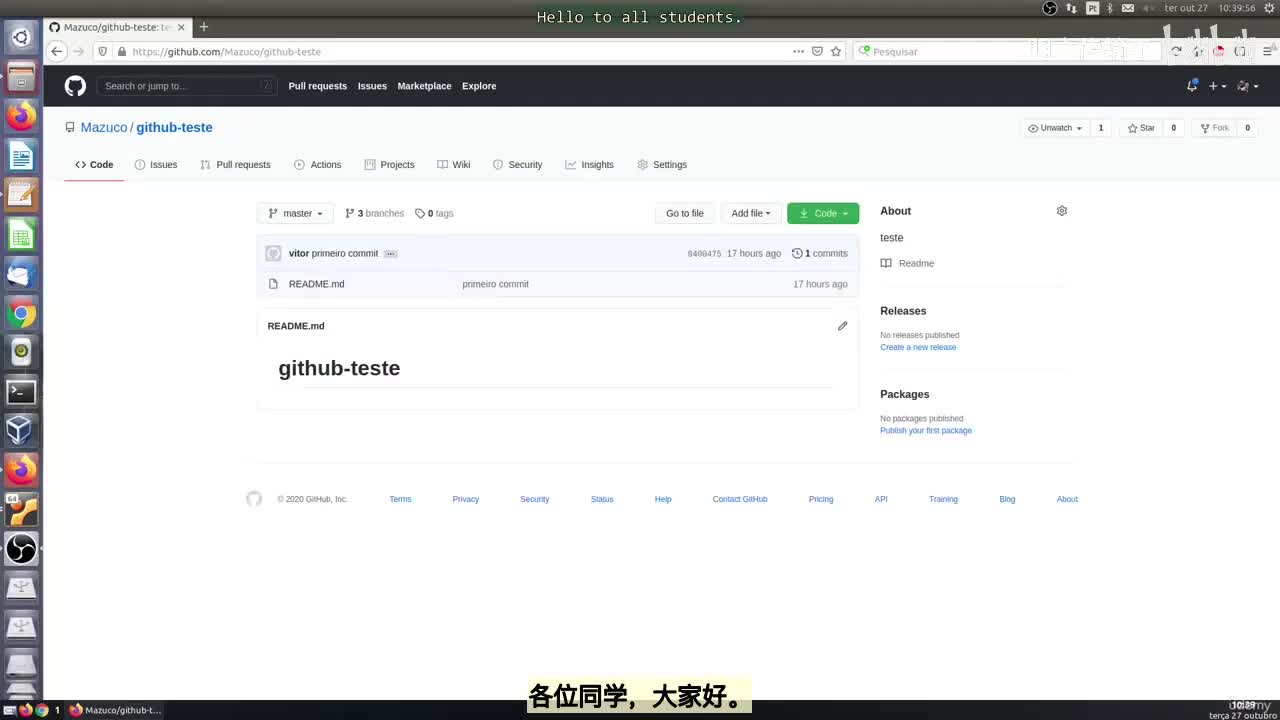Open LibreOffice Calc from the dock
Screen dimensions: 1280x720
[x=21, y=235]
